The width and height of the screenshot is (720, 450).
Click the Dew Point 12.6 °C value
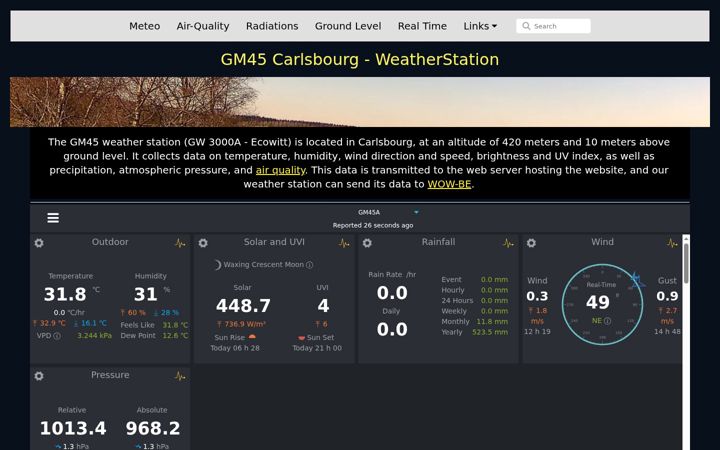[175, 336]
